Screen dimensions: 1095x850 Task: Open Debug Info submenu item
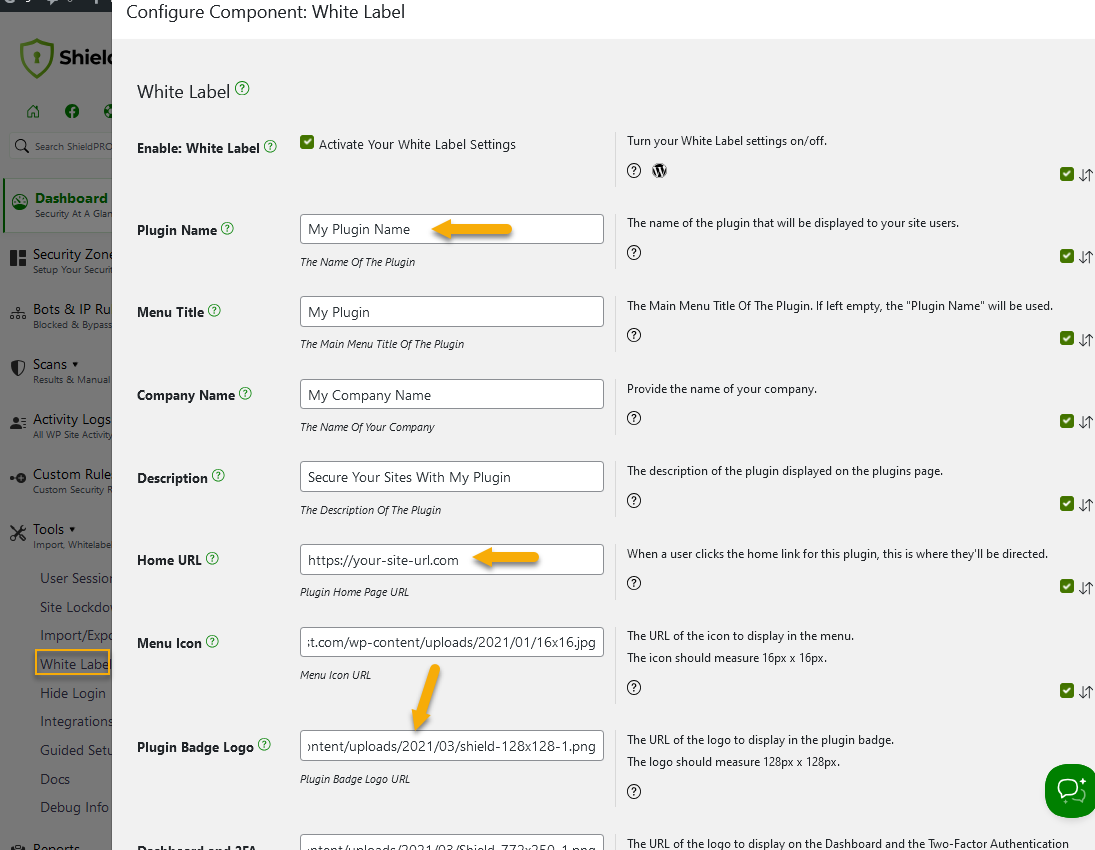(73, 807)
